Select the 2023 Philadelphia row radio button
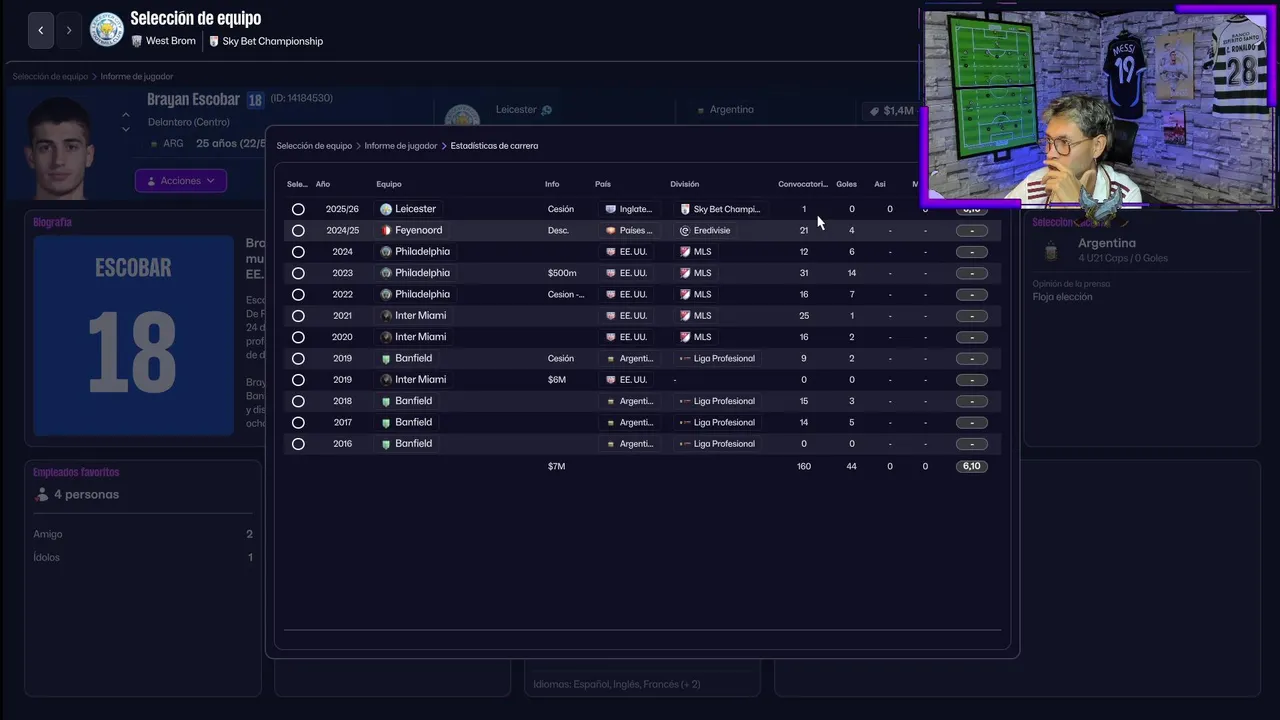Viewport: 1280px width, 720px height. point(298,273)
